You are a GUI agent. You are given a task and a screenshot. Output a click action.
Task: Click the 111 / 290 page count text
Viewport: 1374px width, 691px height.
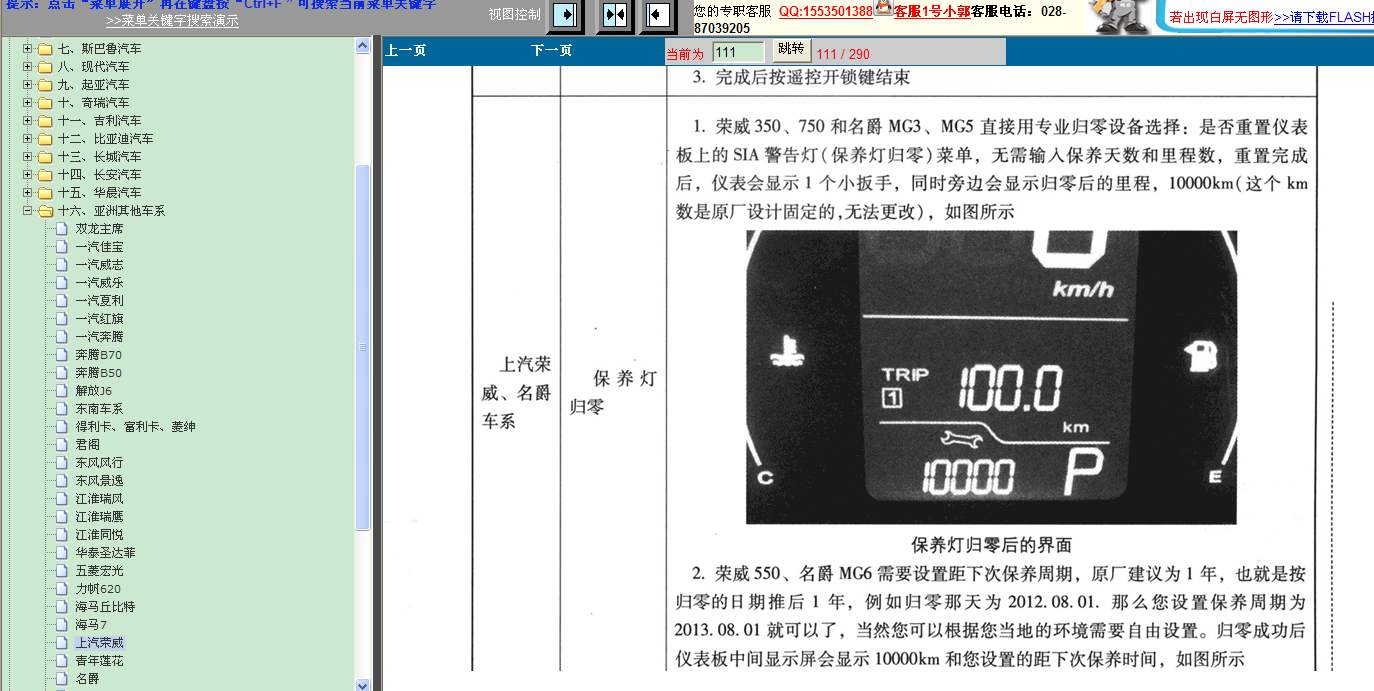tap(843, 54)
